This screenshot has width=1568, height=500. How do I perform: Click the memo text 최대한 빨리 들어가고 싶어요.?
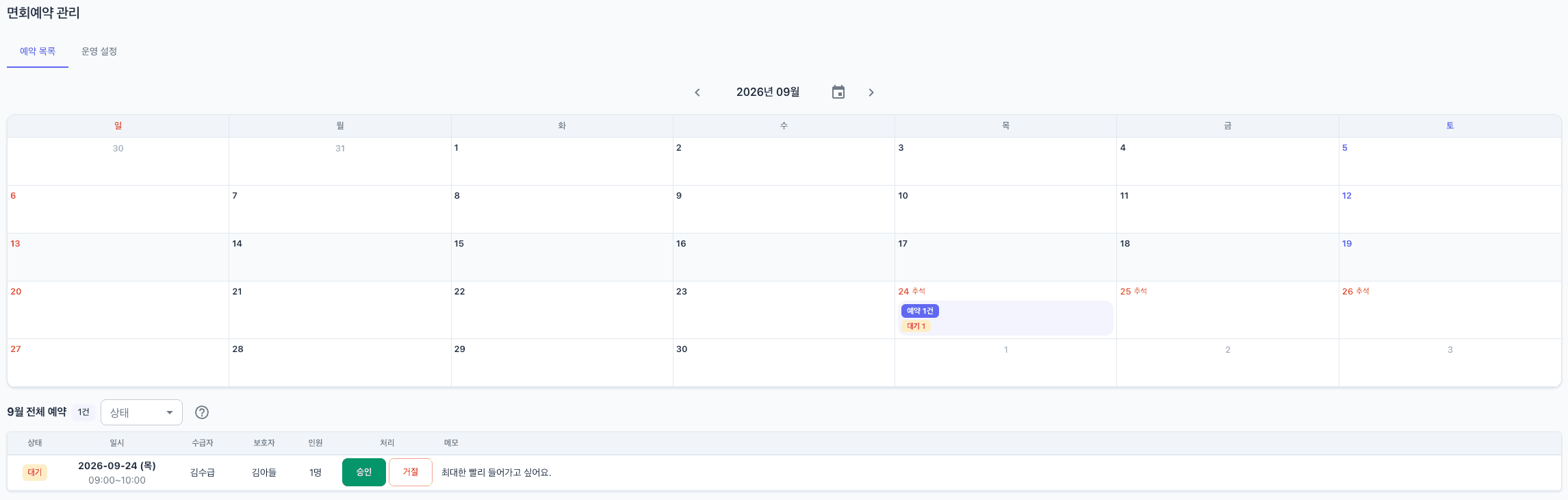pos(496,473)
